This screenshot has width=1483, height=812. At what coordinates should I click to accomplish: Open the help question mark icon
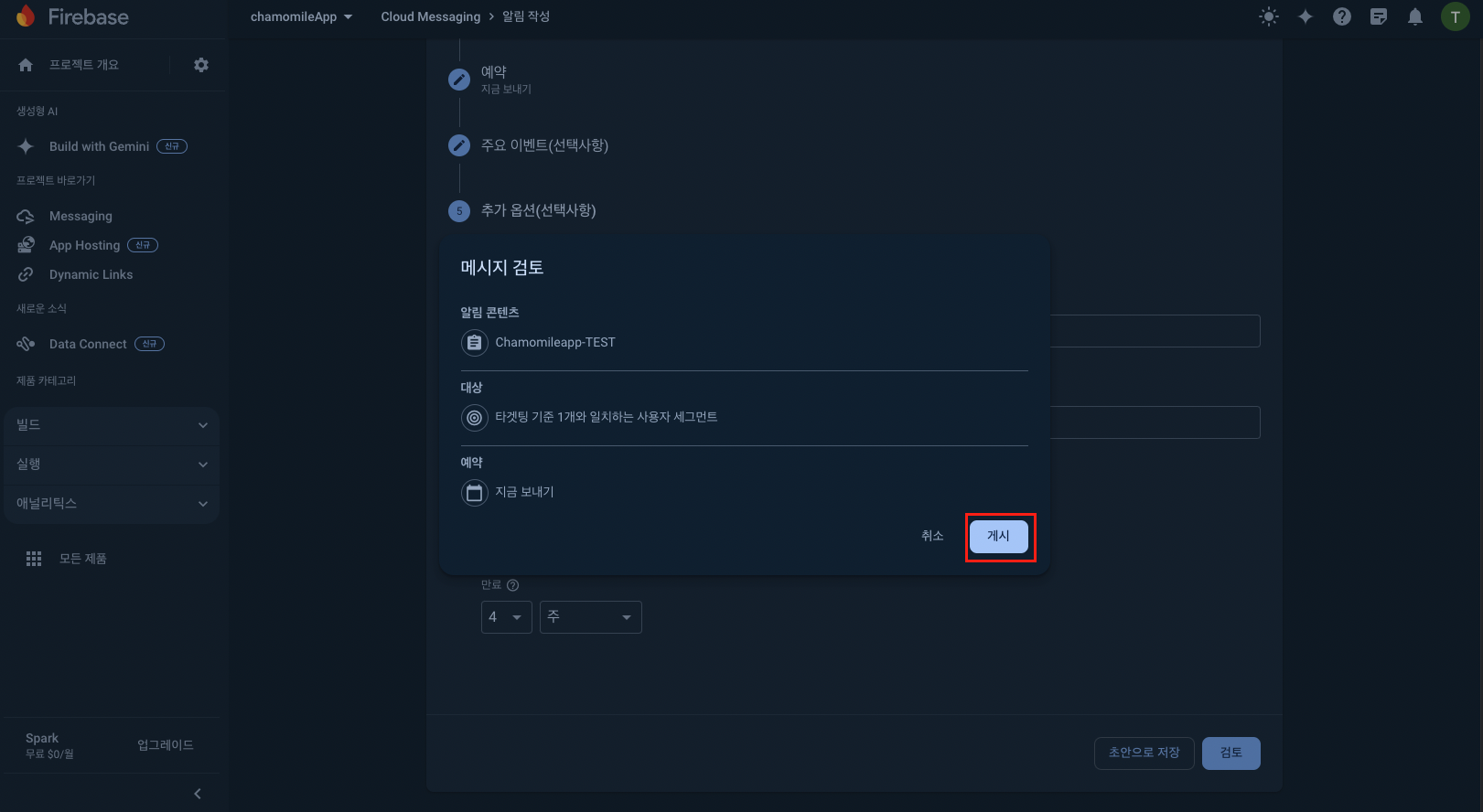click(1342, 16)
